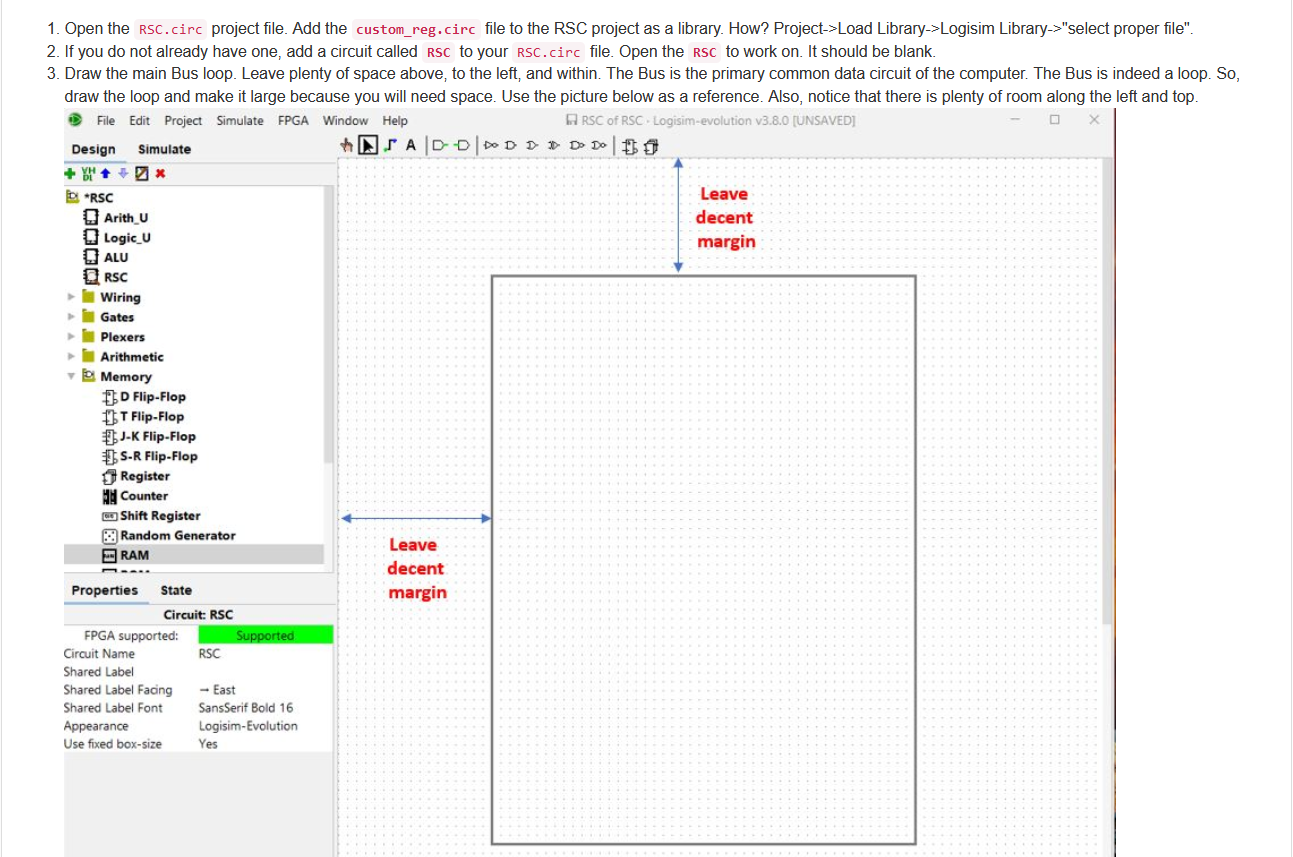The width and height of the screenshot is (1293, 857).
Task: Pick the AND gate from the toolbar
Action: coord(510,145)
